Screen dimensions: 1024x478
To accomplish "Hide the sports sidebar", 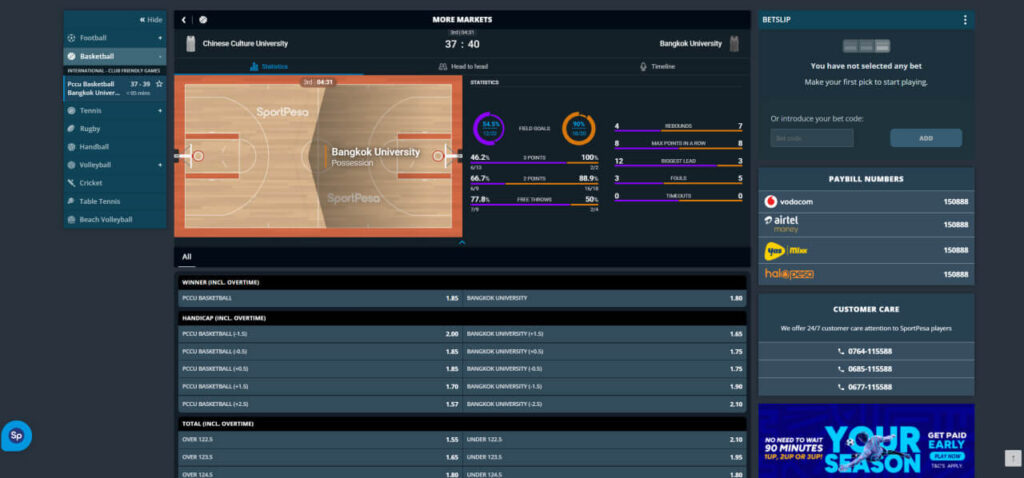I will click(x=151, y=20).
